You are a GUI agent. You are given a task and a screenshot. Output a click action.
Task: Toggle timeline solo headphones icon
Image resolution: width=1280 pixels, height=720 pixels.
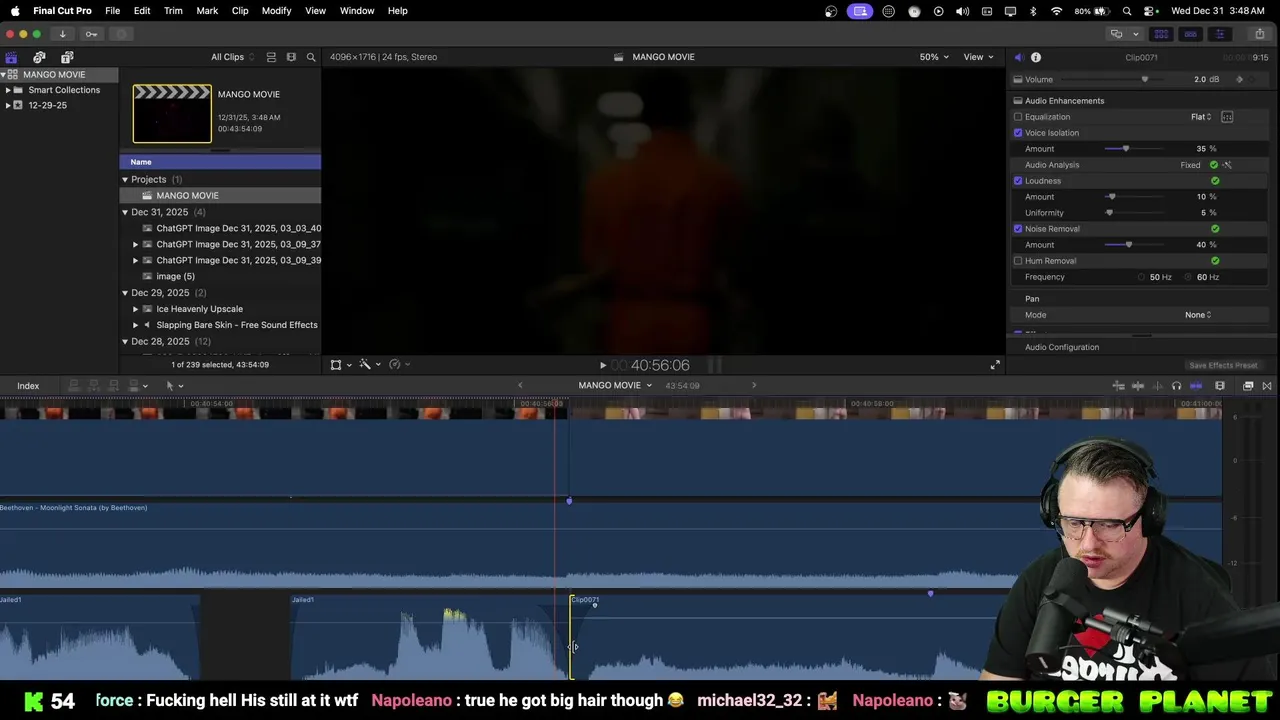point(1176,386)
